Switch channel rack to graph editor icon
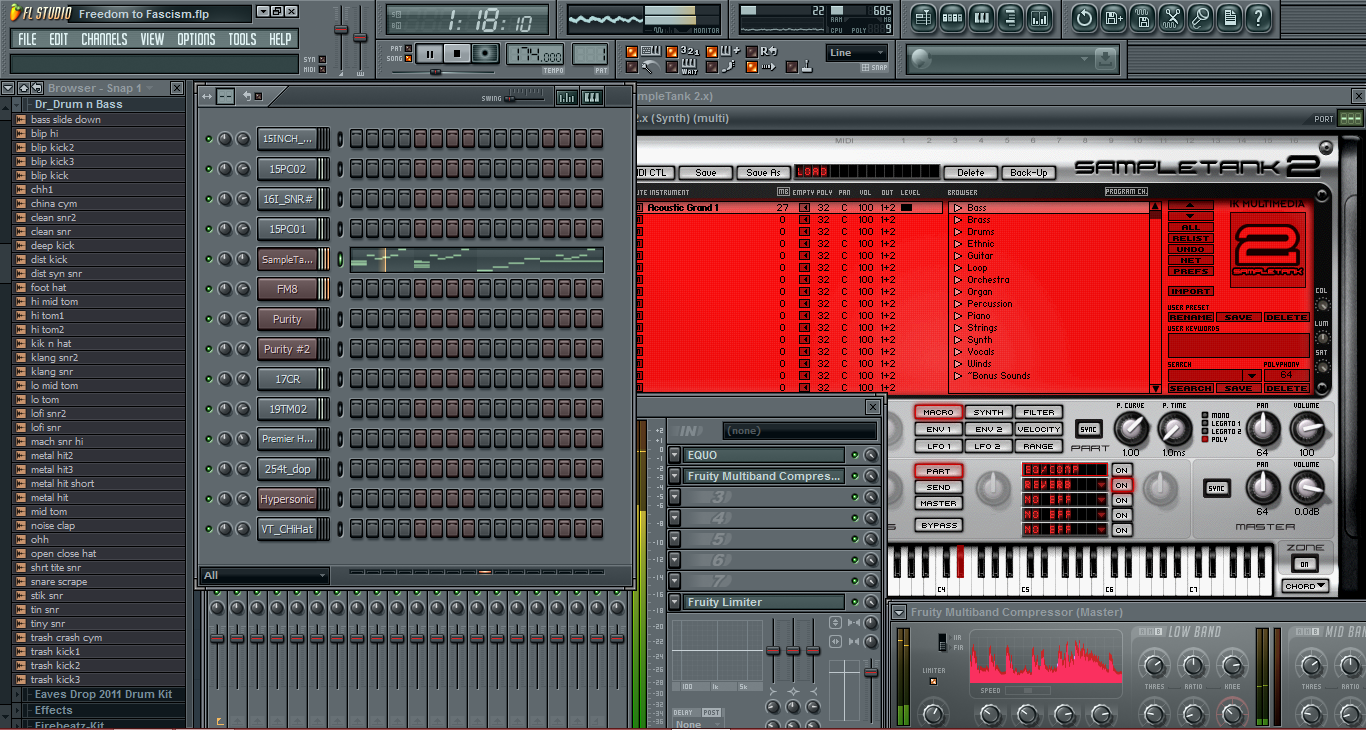This screenshot has height=730, width=1366. 567,97
